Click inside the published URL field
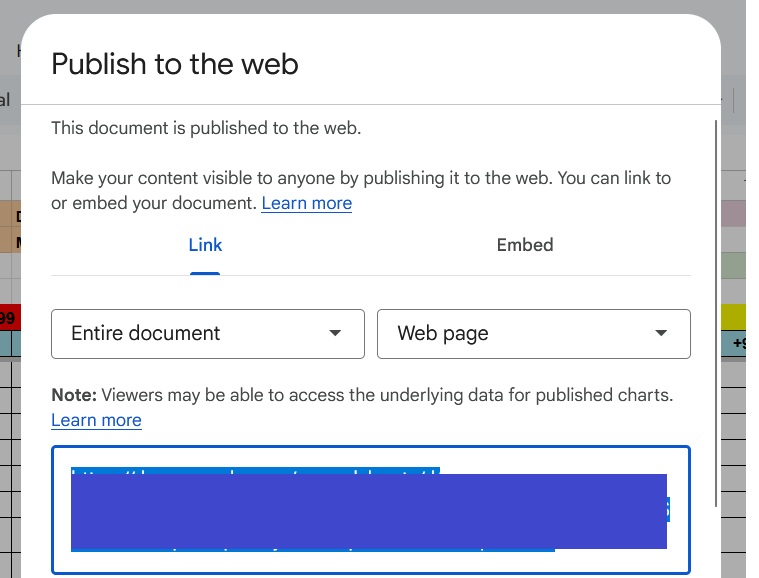This screenshot has height=578, width=759. pos(370,560)
